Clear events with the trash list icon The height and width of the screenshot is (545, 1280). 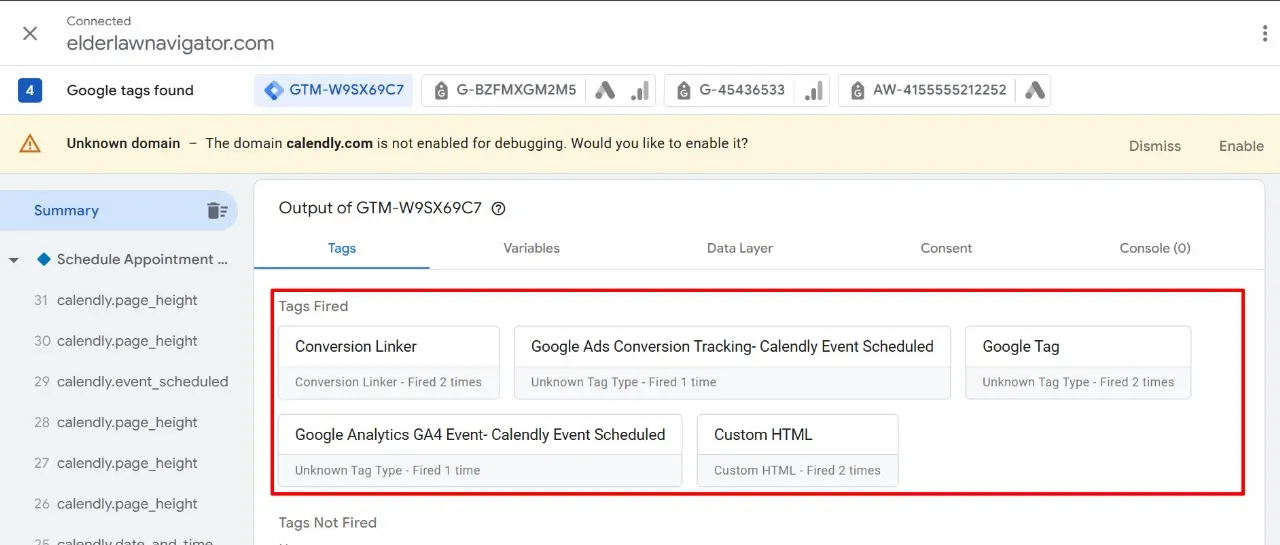pos(217,211)
